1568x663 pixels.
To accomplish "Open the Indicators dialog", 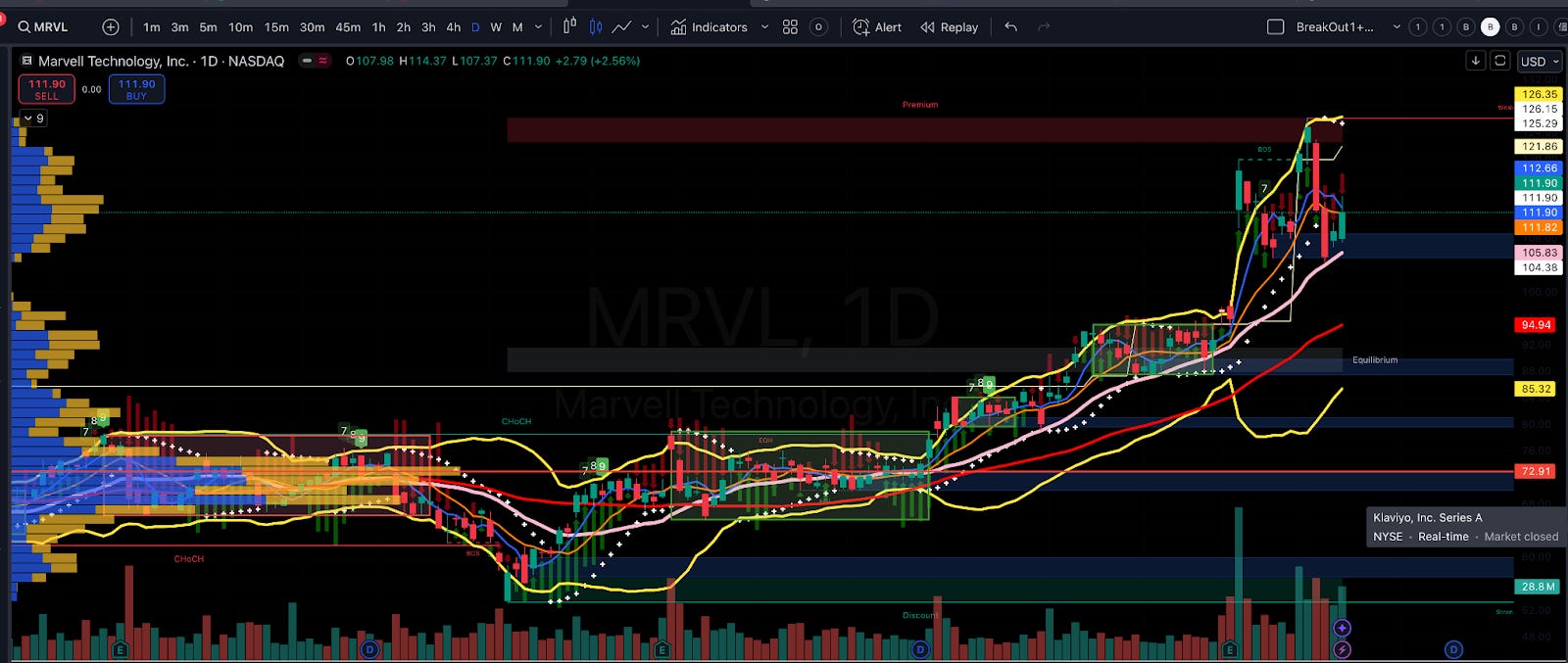I will click(x=709, y=27).
